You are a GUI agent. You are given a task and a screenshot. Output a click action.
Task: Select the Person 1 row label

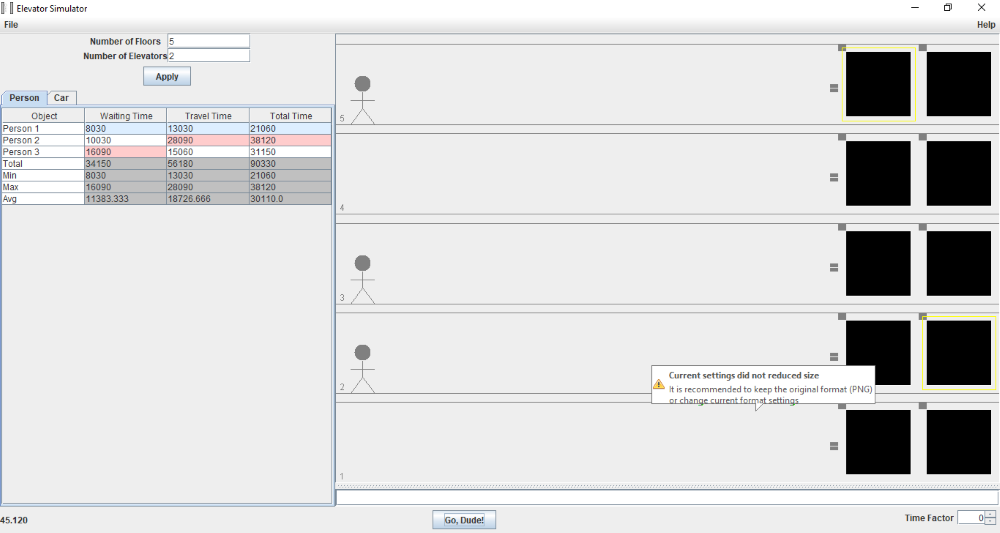43,129
